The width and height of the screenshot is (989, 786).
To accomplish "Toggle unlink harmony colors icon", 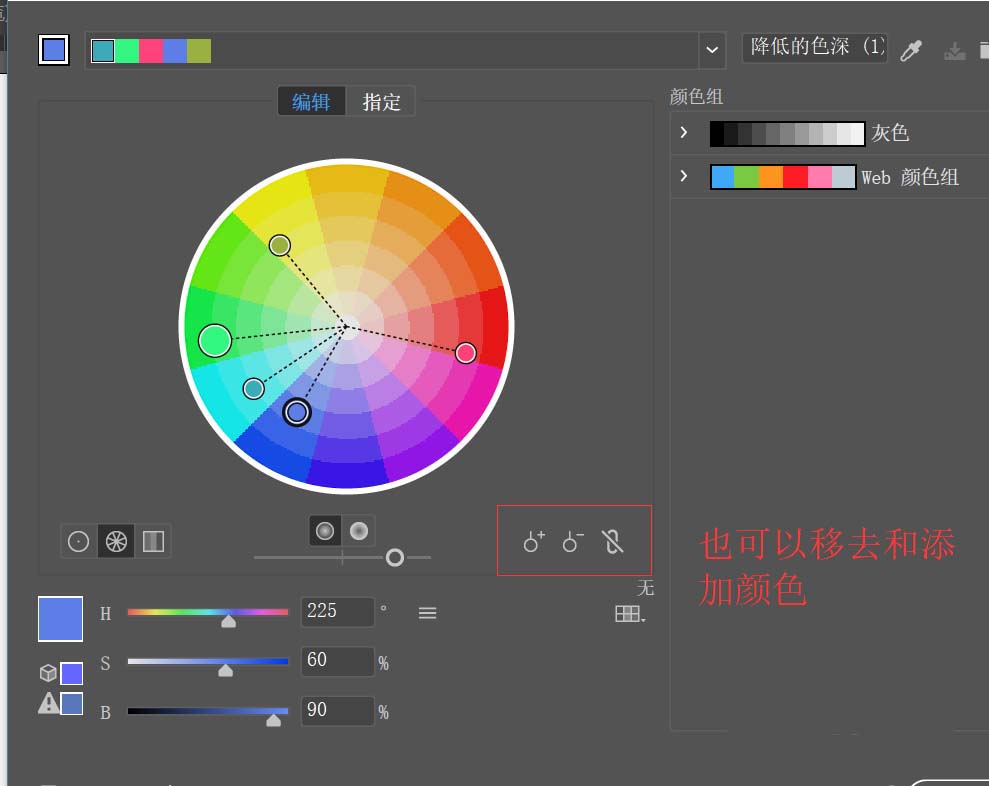I will point(612,541).
